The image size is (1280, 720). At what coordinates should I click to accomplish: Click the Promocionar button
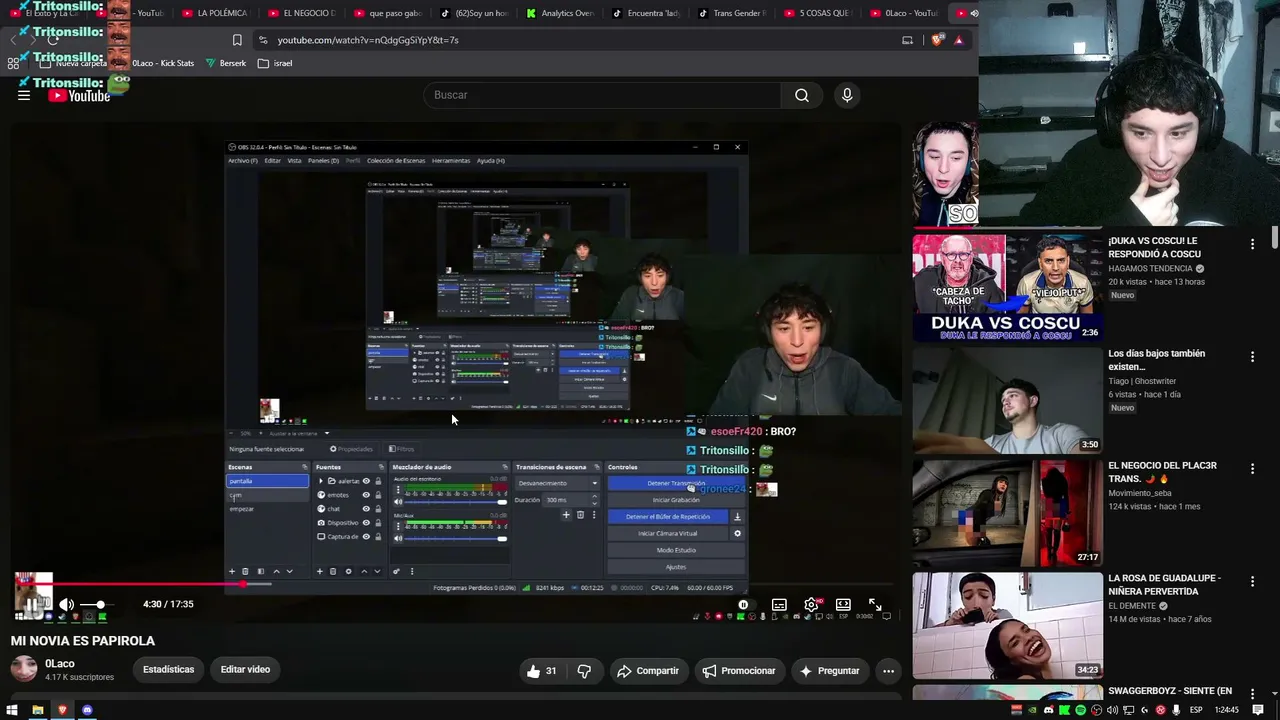[738, 671]
